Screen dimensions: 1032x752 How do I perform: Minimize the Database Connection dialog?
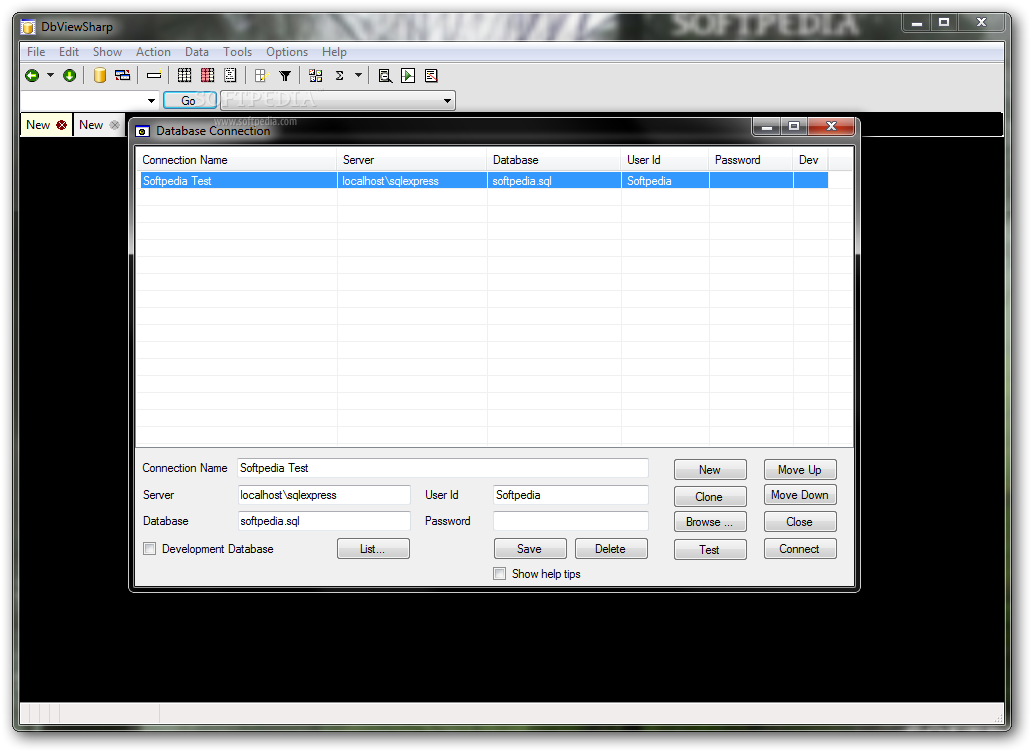pos(767,126)
